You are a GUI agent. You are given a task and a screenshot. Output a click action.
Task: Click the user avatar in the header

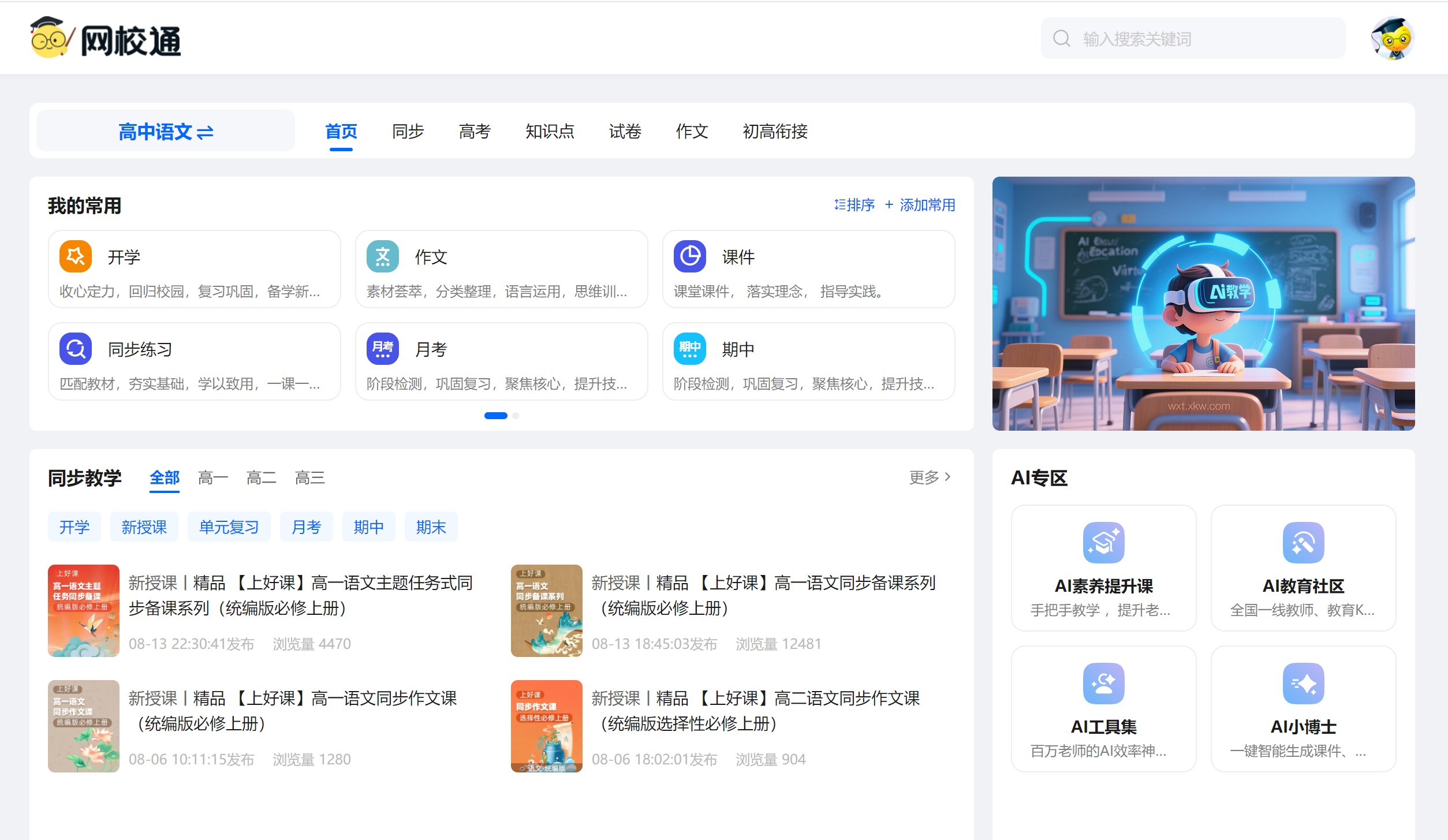(1392, 39)
